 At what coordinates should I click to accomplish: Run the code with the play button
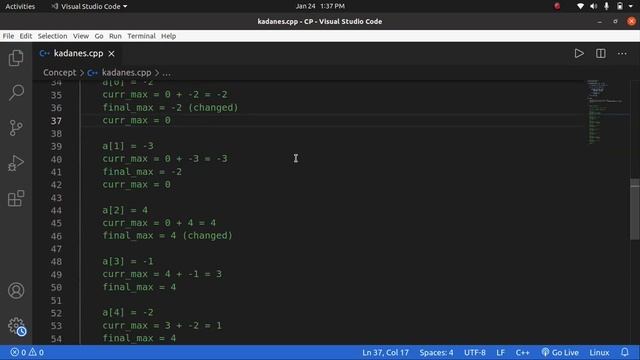579,53
